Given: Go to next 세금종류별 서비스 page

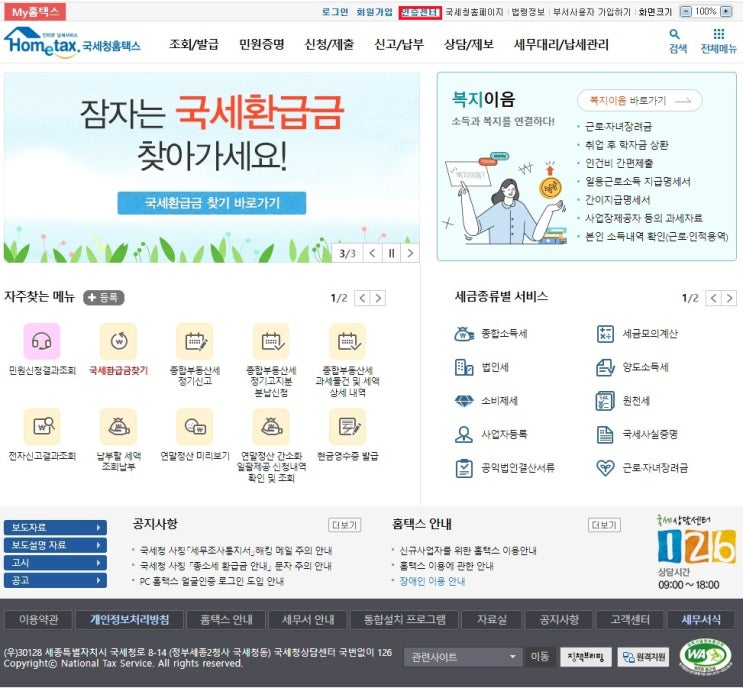Looking at the screenshot, I should [x=730, y=298].
